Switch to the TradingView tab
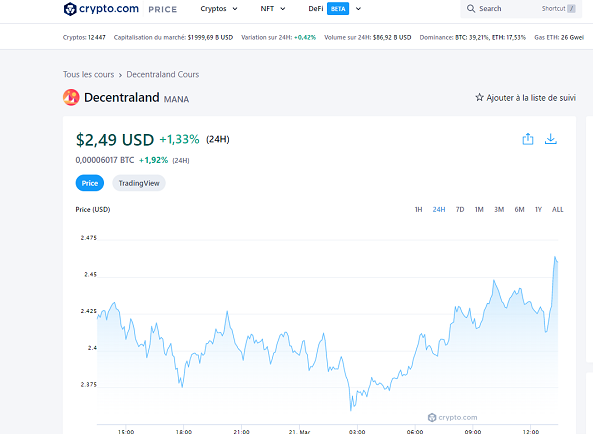Image resolution: width=593 pixels, height=434 pixels. click(139, 183)
